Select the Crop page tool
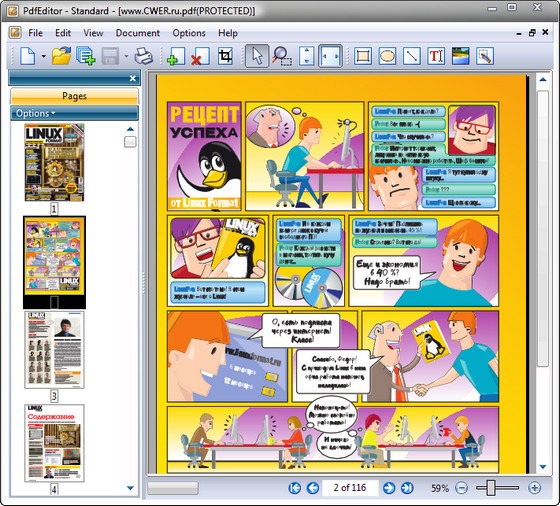 [x=225, y=56]
